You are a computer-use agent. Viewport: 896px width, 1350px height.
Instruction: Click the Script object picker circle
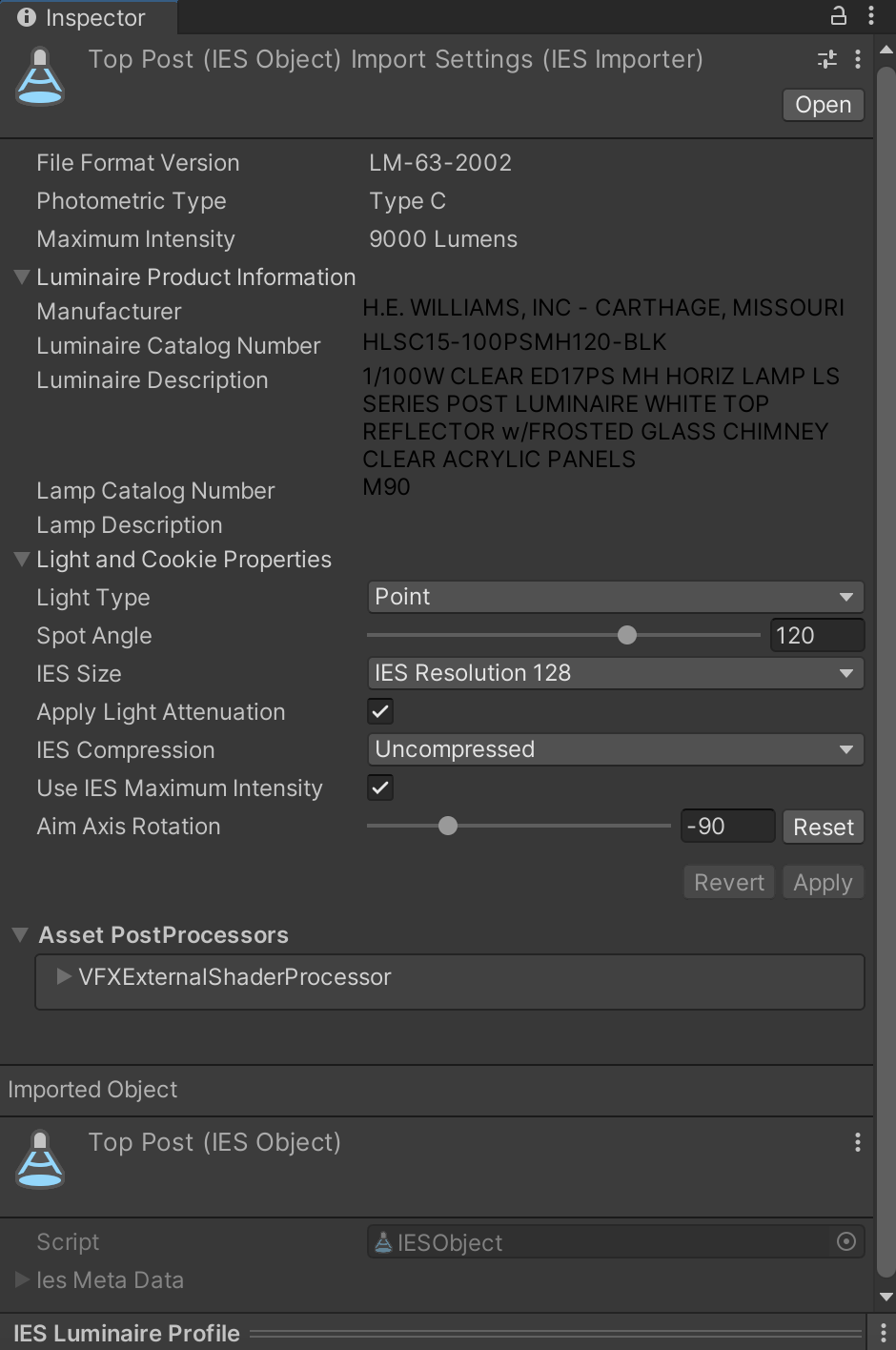click(845, 1241)
